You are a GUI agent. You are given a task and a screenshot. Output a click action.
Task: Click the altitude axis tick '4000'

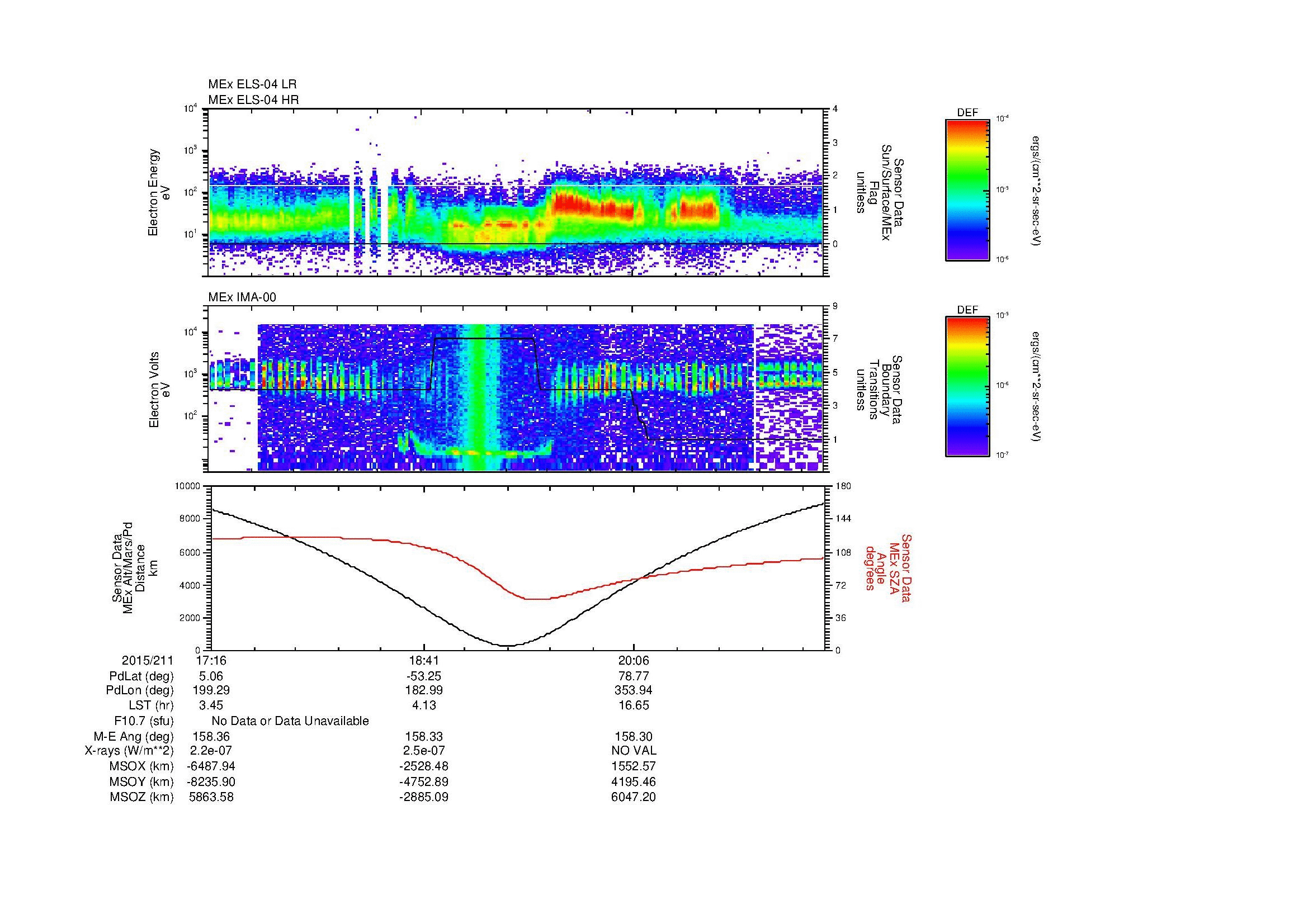point(190,585)
